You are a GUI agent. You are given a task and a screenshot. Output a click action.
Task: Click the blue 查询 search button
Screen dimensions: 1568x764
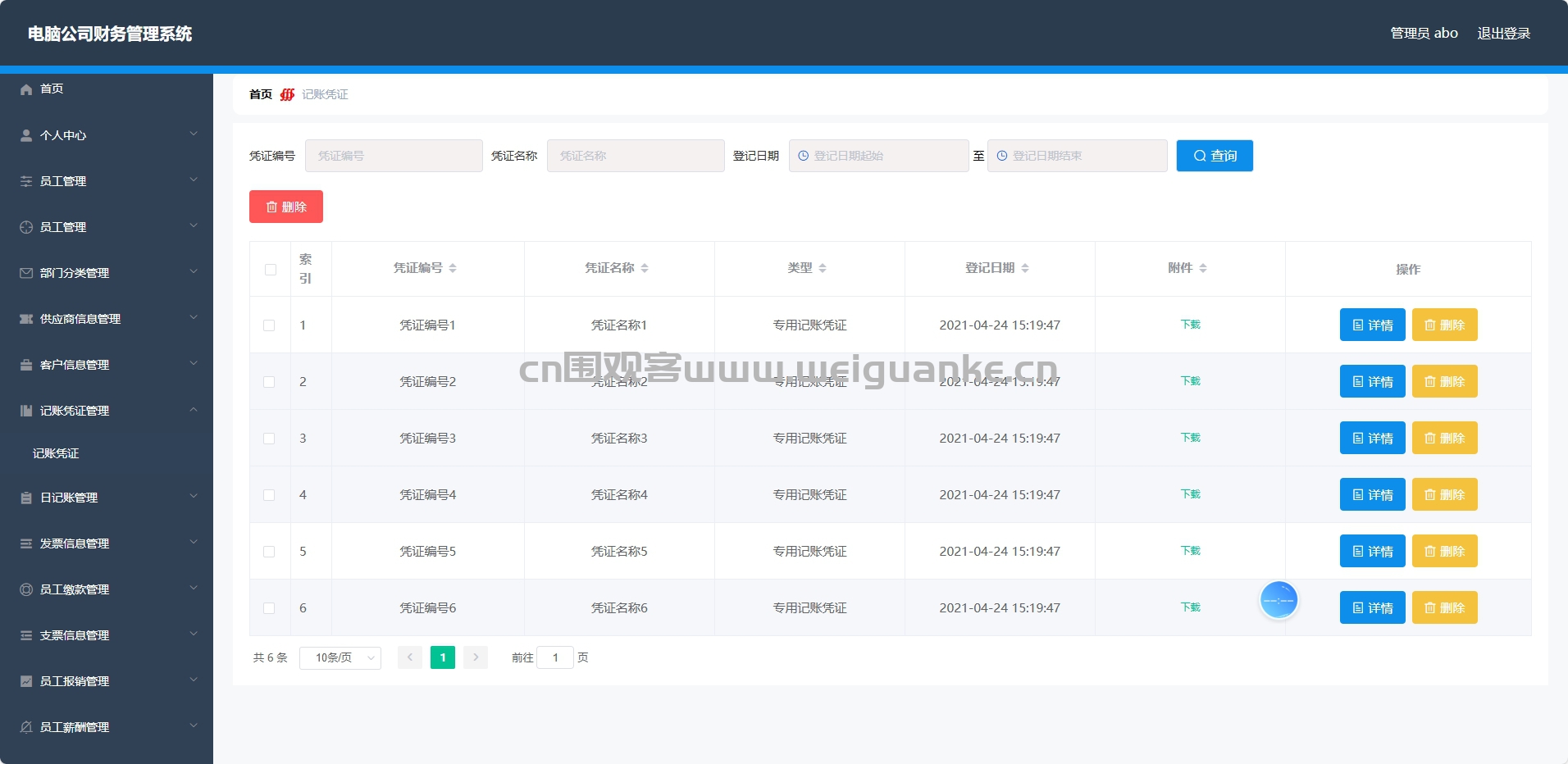click(x=1215, y=156)
